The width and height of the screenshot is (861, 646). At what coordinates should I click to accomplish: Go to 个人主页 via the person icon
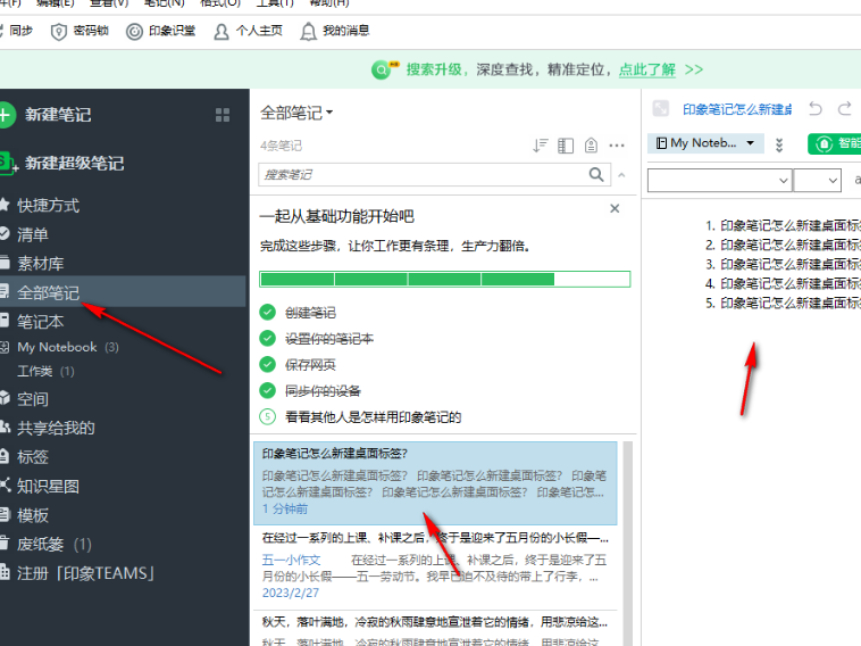coord(221,32)
